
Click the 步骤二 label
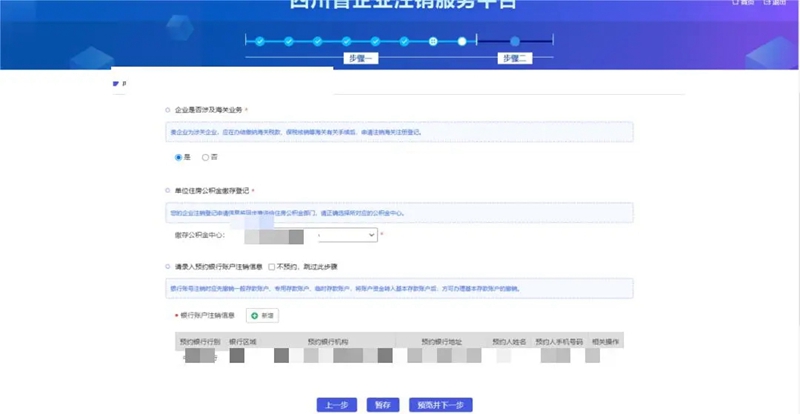515,58
